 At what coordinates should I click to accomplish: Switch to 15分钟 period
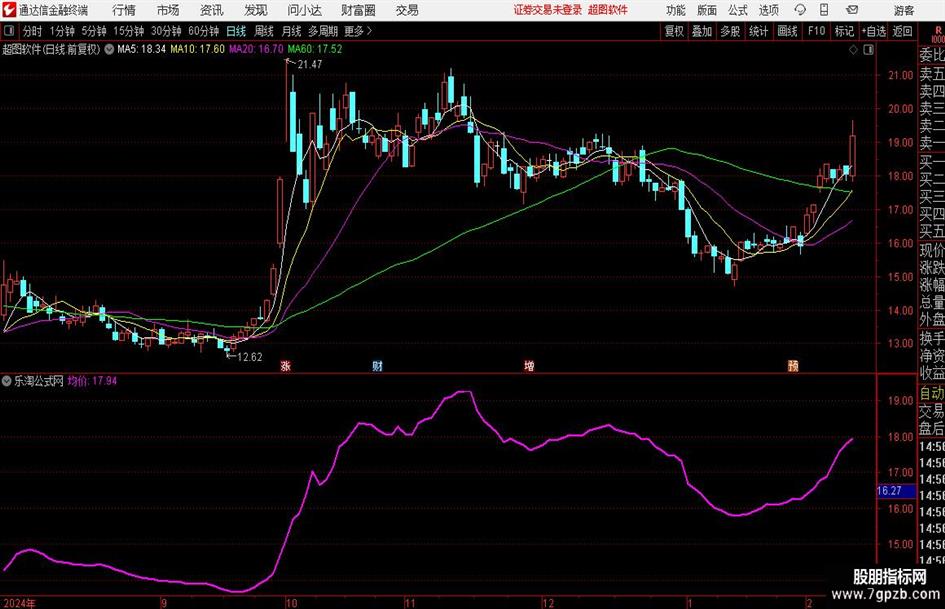tap(129, 31)
